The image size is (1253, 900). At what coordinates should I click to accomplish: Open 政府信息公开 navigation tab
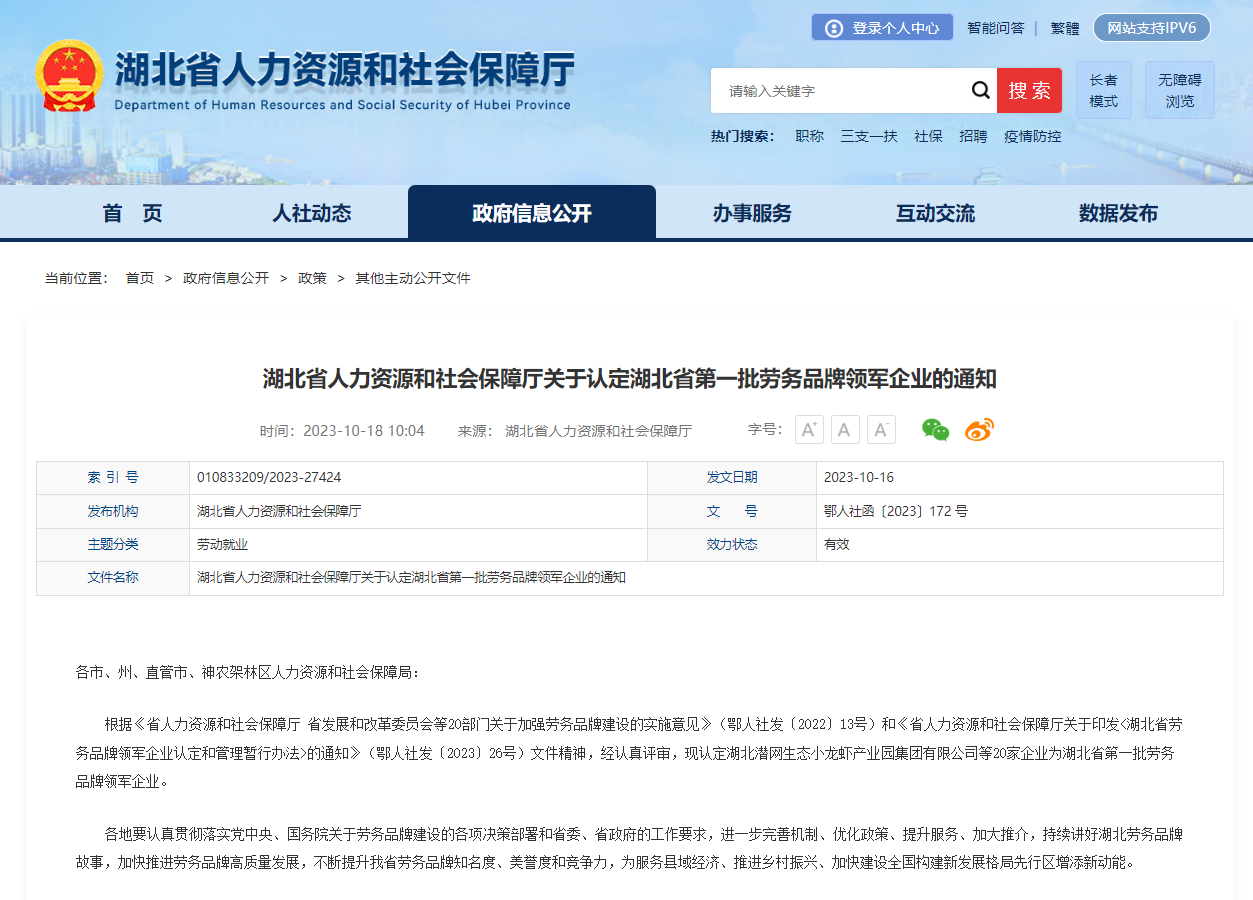point(532,212)
